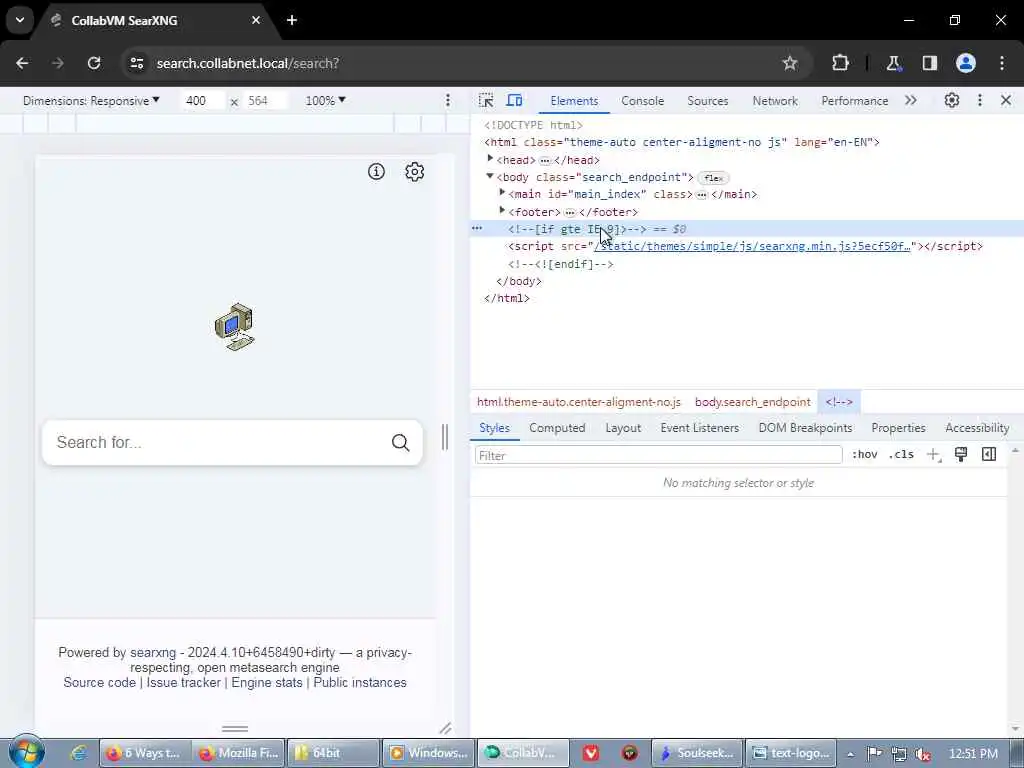Click the flex badge on body
This screenshot has height=768, width=1024.
(713, 178)
